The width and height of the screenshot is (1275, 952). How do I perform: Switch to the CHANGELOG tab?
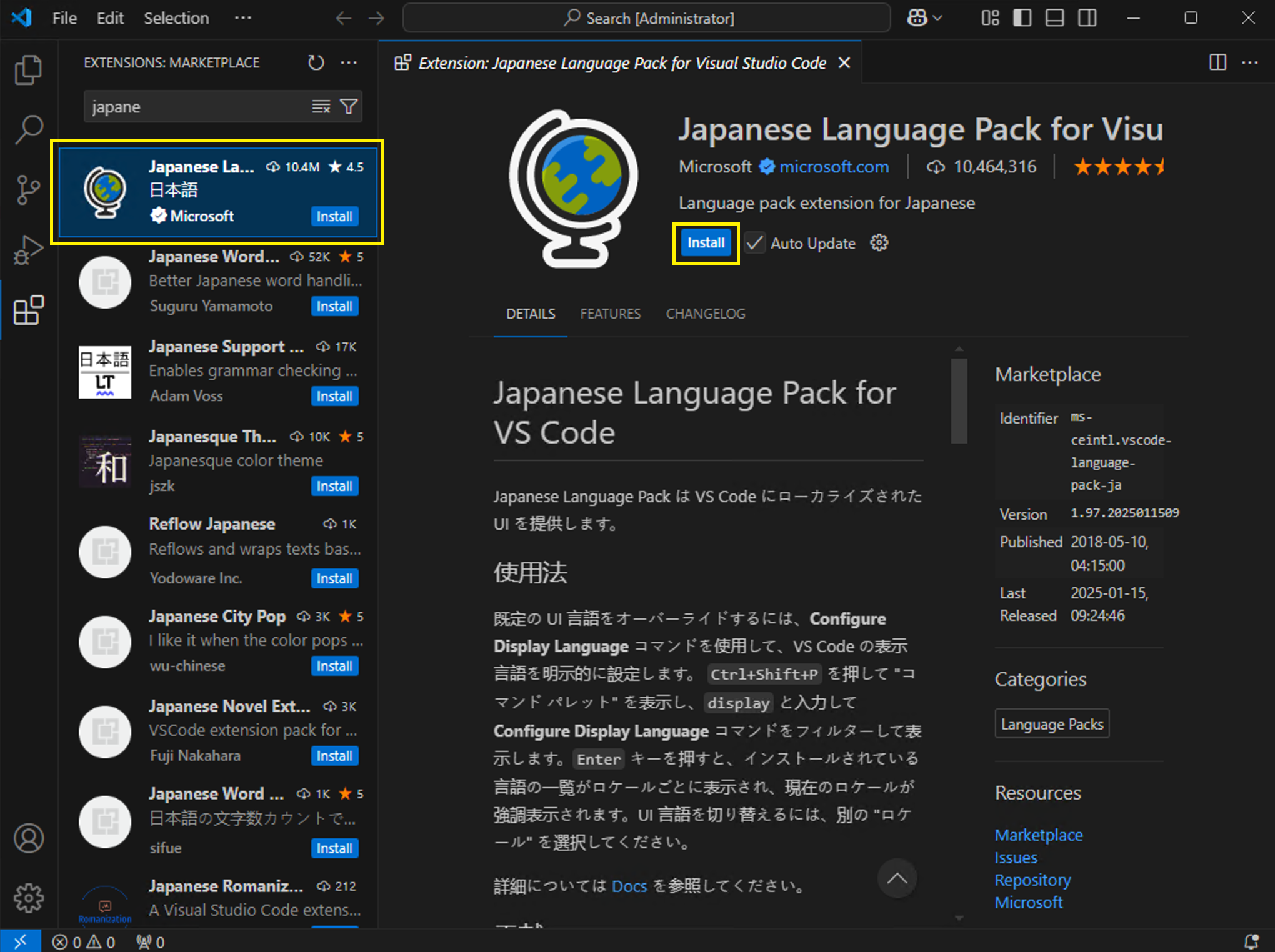click(706, 314)
